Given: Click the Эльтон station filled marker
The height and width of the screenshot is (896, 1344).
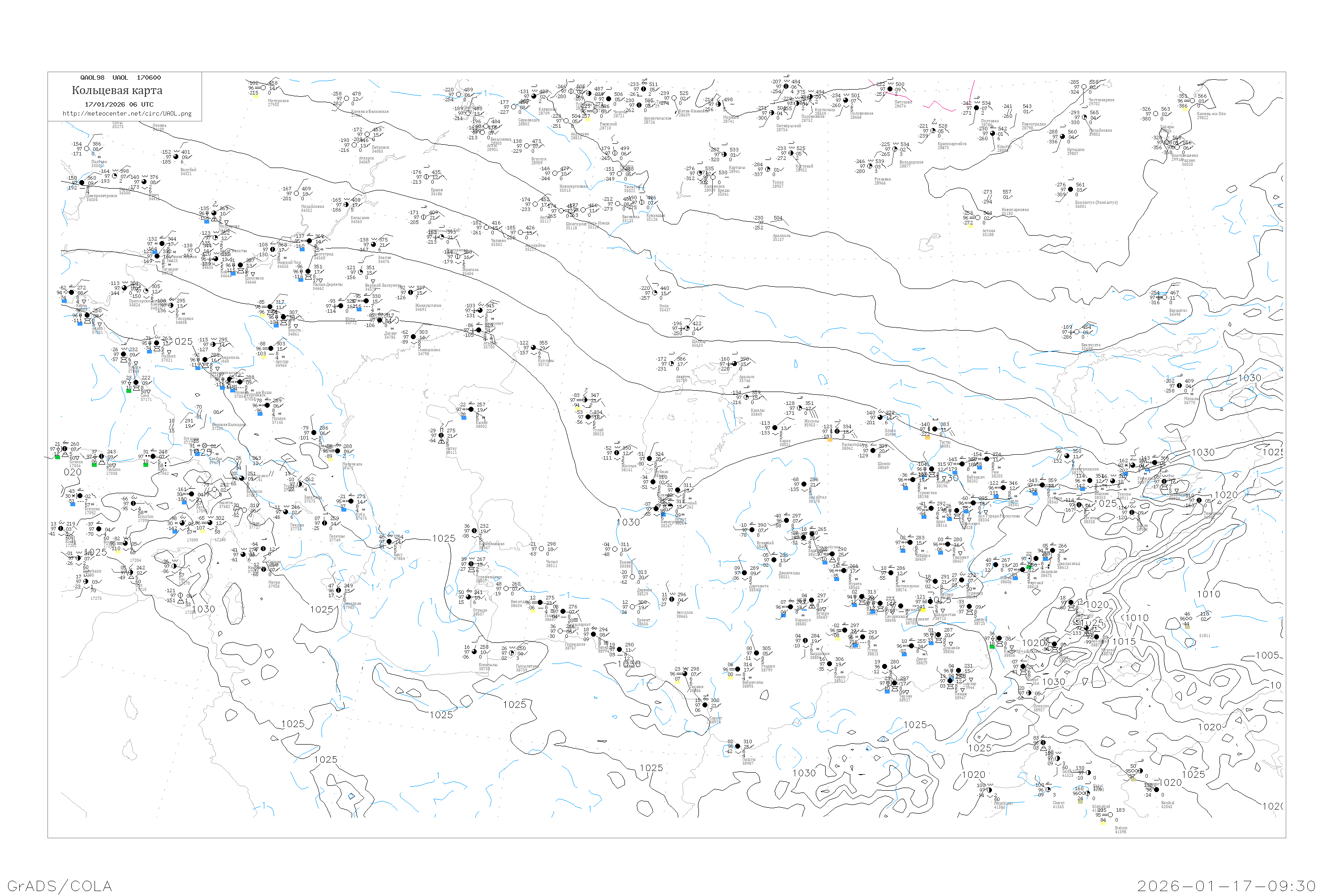Looking at the screenshot, I should coord(374,245).
